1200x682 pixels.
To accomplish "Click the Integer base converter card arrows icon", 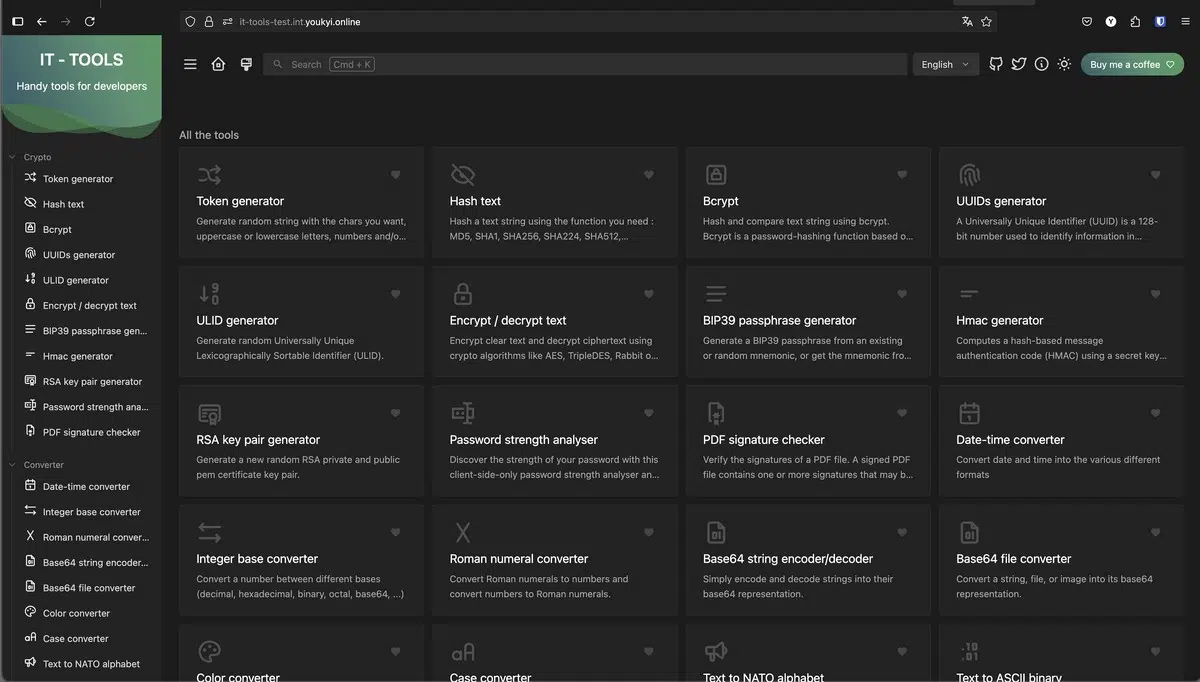I will tap(209, 532).
